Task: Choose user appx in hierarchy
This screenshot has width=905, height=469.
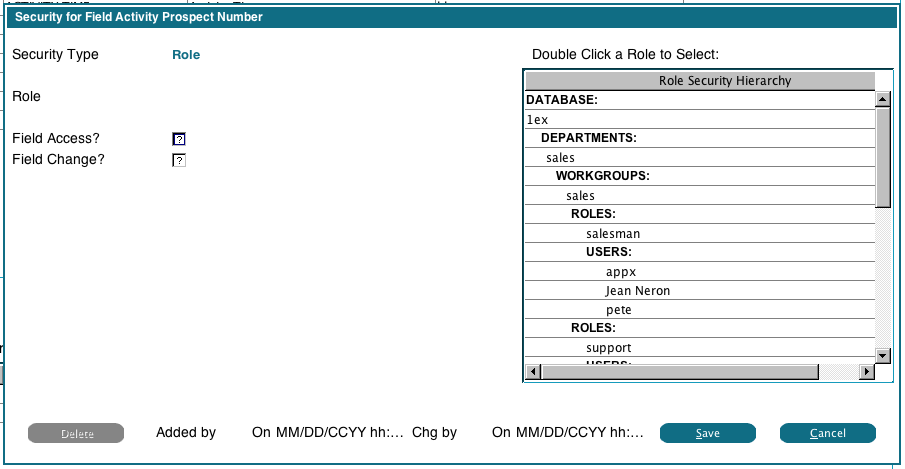Action: (621, 272)
